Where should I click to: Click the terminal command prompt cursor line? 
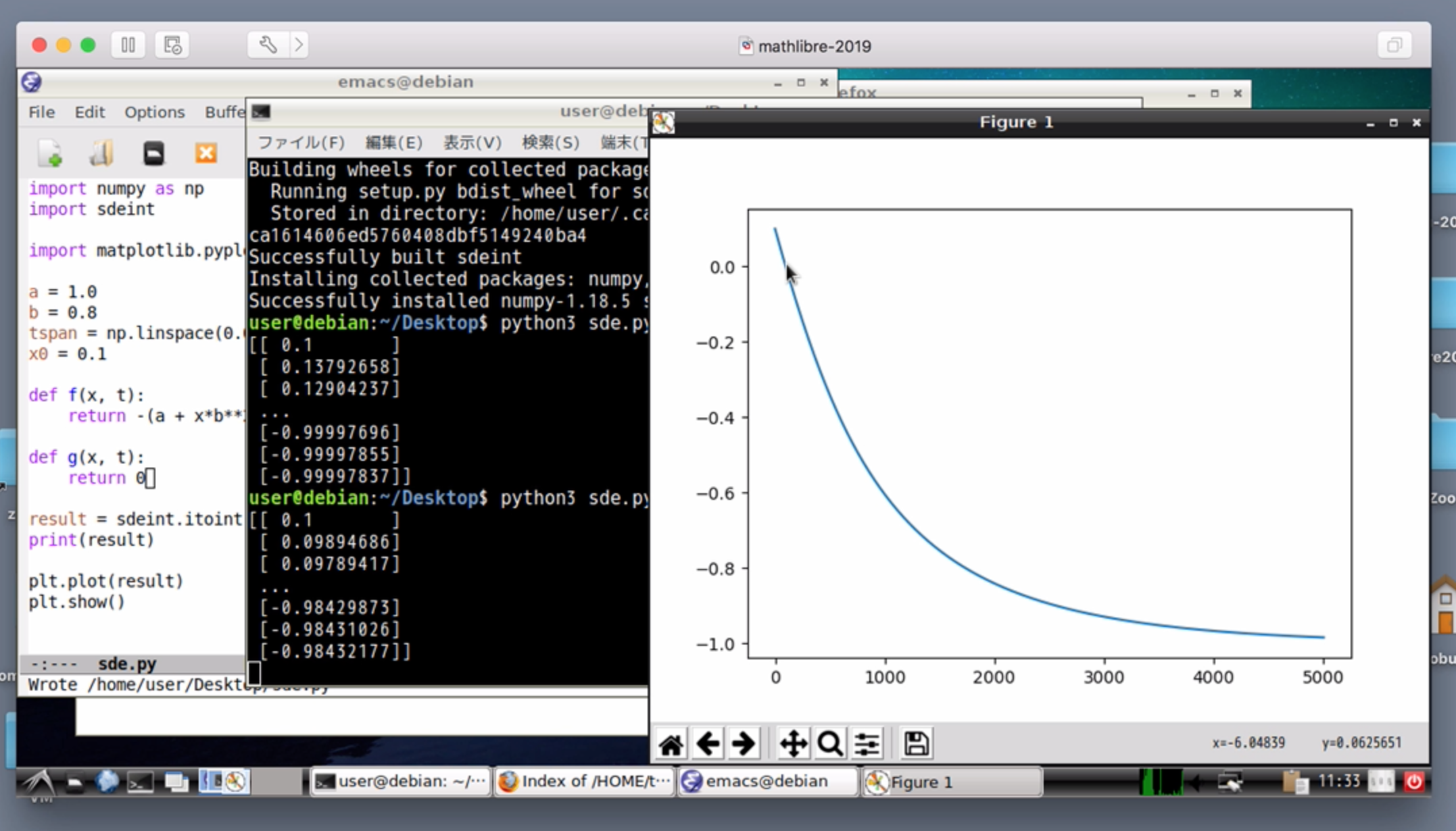[254, 673]
